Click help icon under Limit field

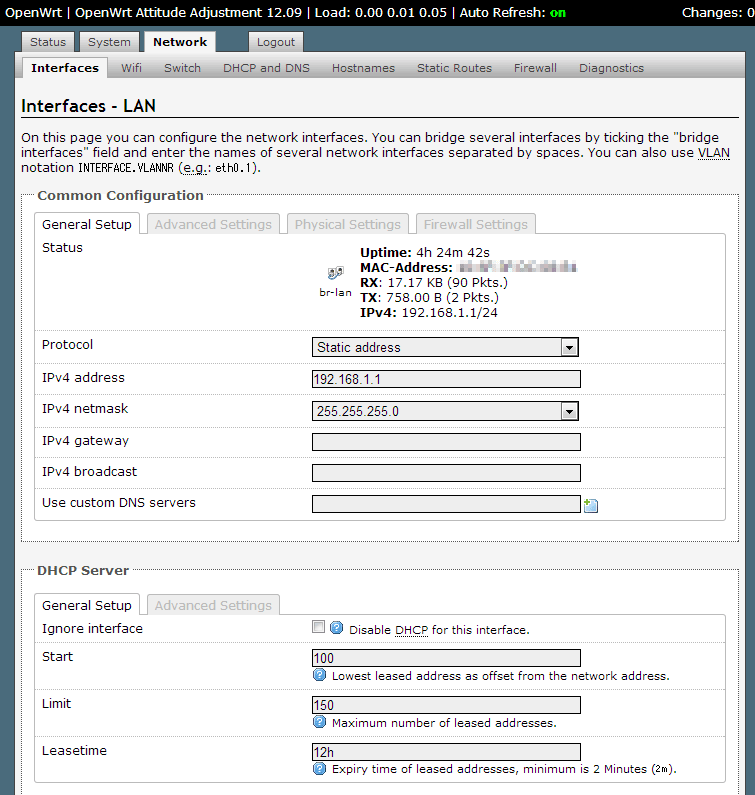(319, 721)
